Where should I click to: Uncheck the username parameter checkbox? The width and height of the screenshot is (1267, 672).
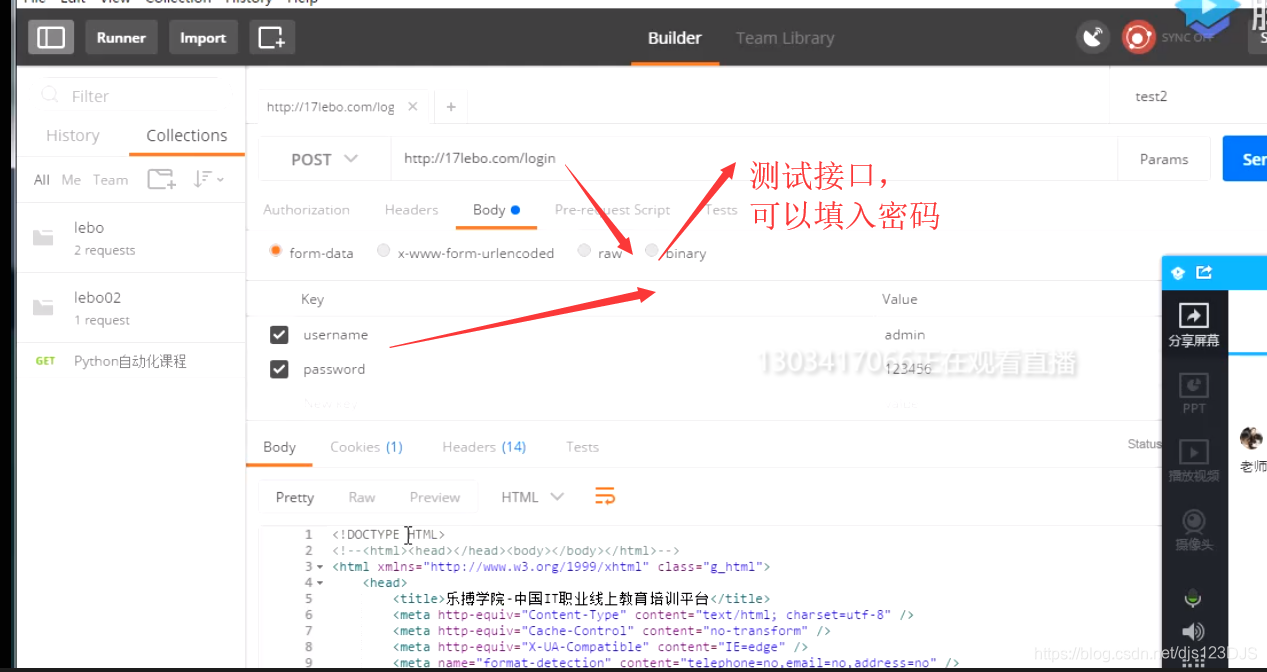pos(279,334)
